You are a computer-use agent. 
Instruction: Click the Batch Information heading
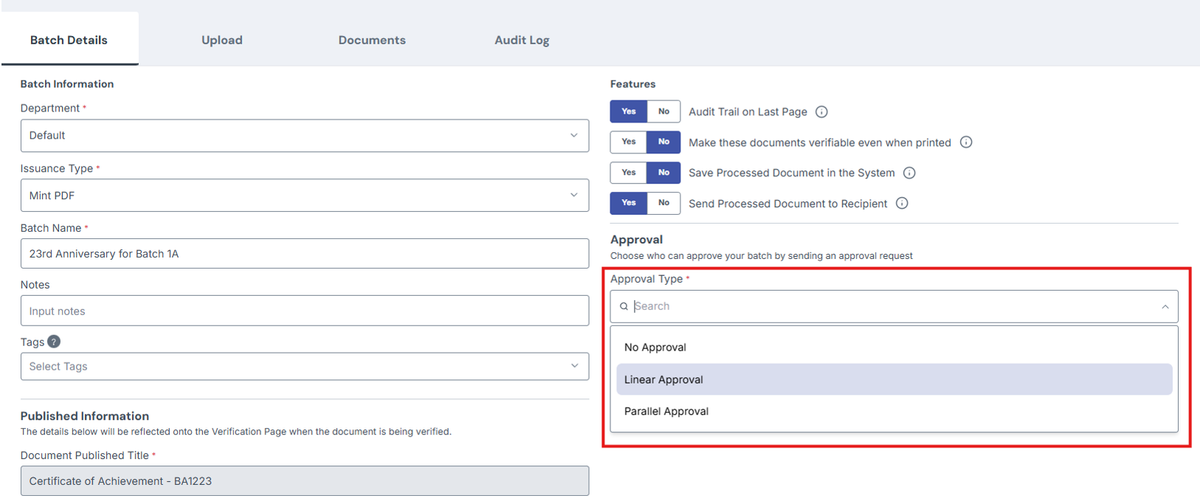67,84
